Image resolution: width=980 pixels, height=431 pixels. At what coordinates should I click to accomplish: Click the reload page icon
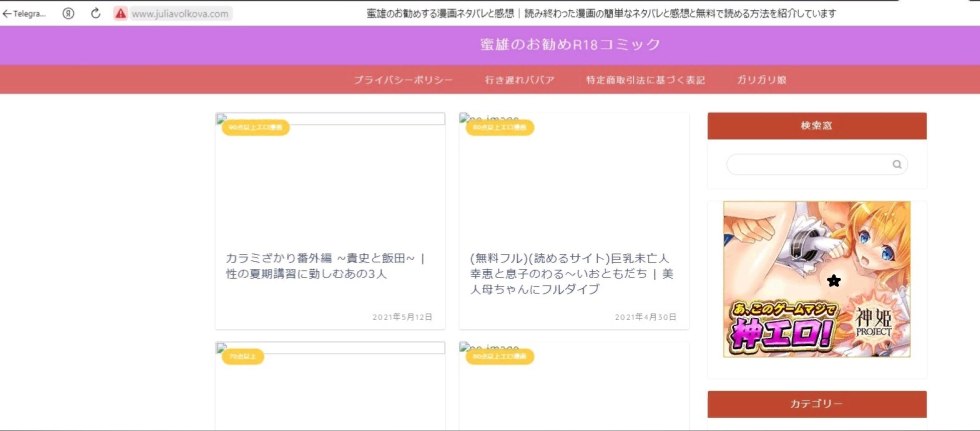click(x=95, y=14)
